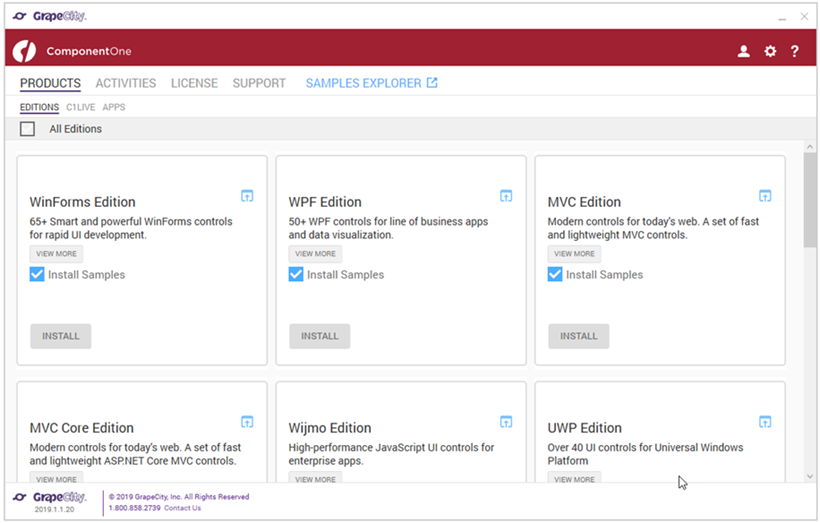
Task: Click the MVC Edition update icon
Action: 765,196
